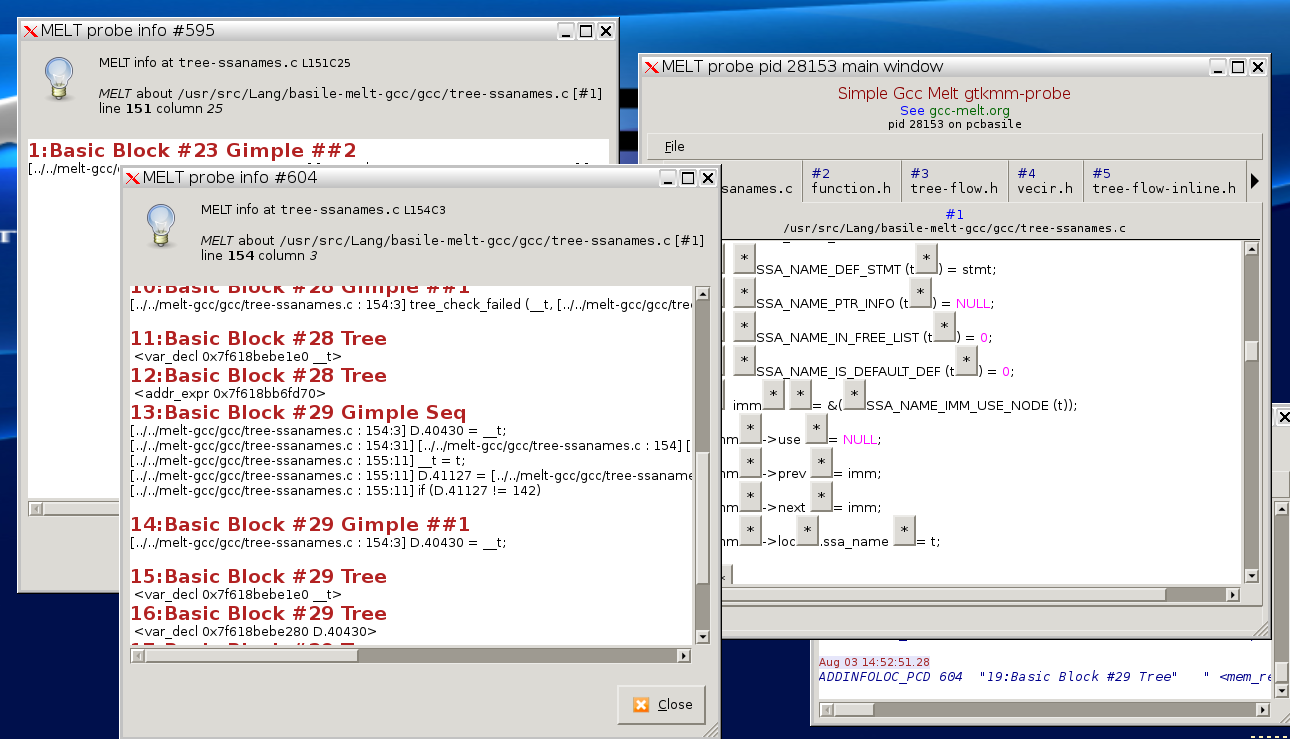This screenshot has width=1290, height=739.
Task: Click '<var_decl 0x7f618bebe280 D.40430>' text
Action: tap(255, 631)
